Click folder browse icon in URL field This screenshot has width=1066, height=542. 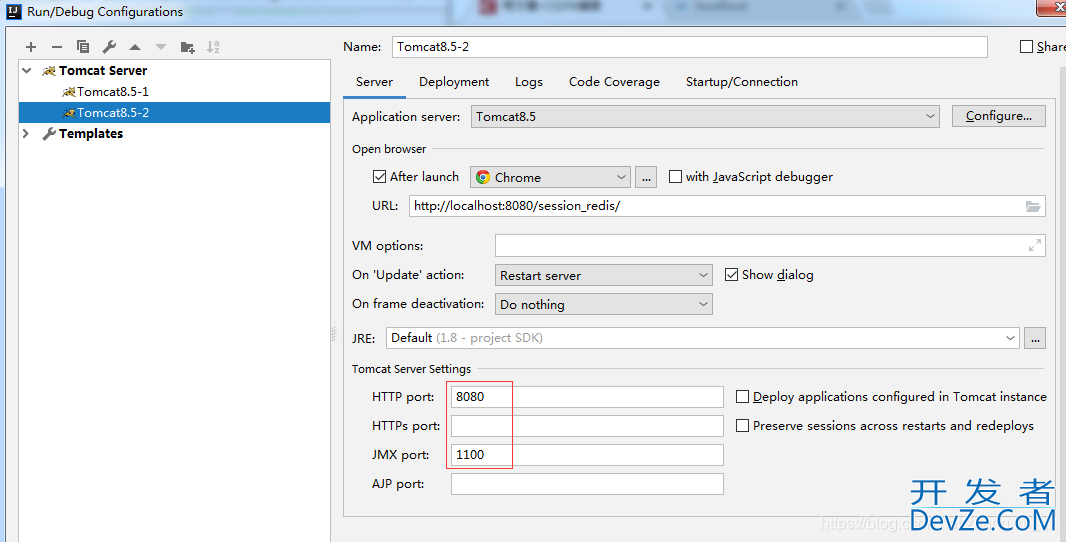(x=1033, y=206)
